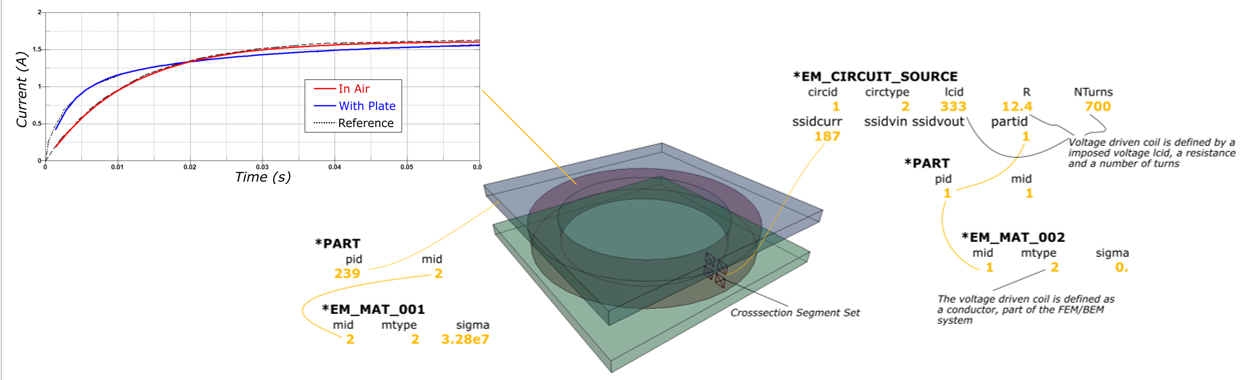Select the *EM_MAT_001 keyword heading
This screenshot has width=1244, height=380.
point(373,310)
